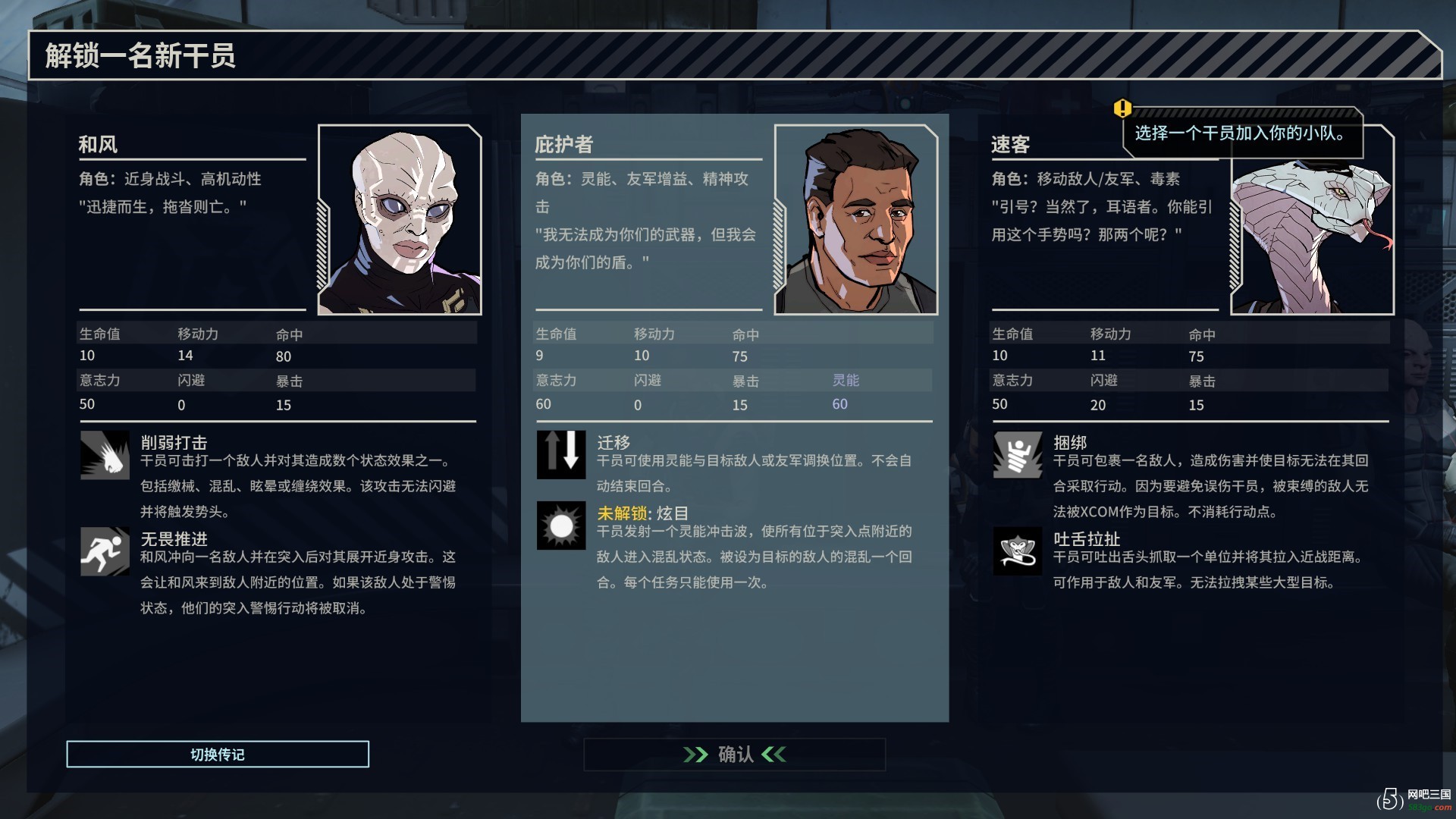Click the 解锁一名新干员 header bar

(x=734, y=55)
